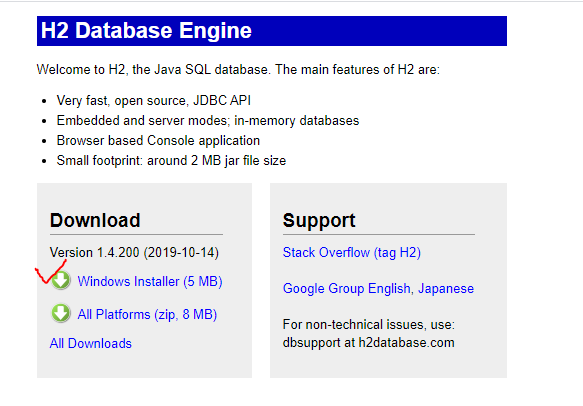This screenshot has width=583, height=406.
Task: Open the Windows Installer (5 MB) link
Action: [x=150, y=281]
